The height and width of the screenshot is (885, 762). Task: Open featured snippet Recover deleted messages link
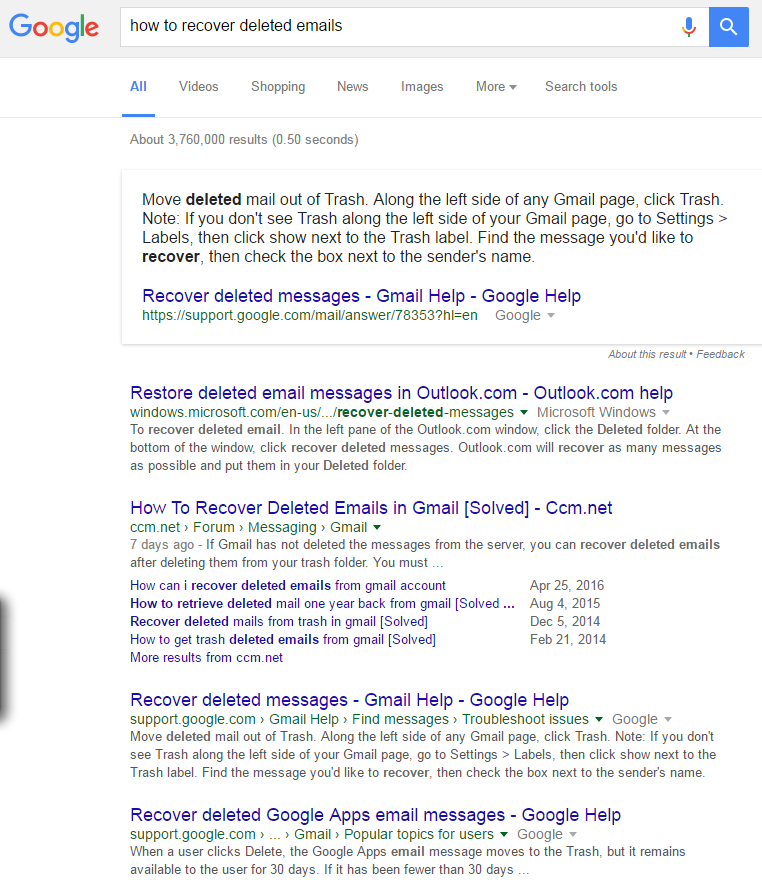pos(361,296)
